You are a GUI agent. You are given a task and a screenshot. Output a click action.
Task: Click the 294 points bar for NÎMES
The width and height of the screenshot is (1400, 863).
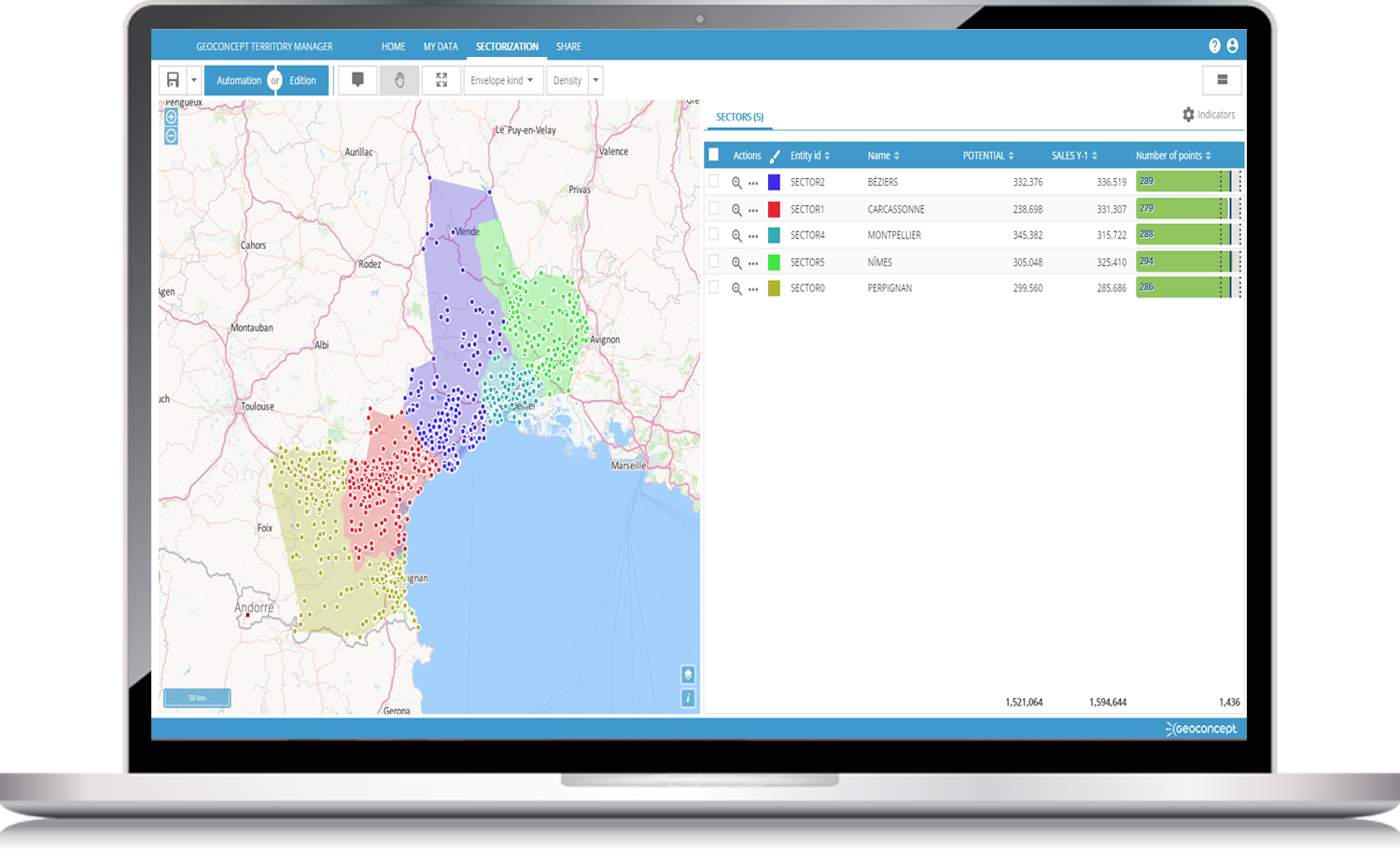1183,262
